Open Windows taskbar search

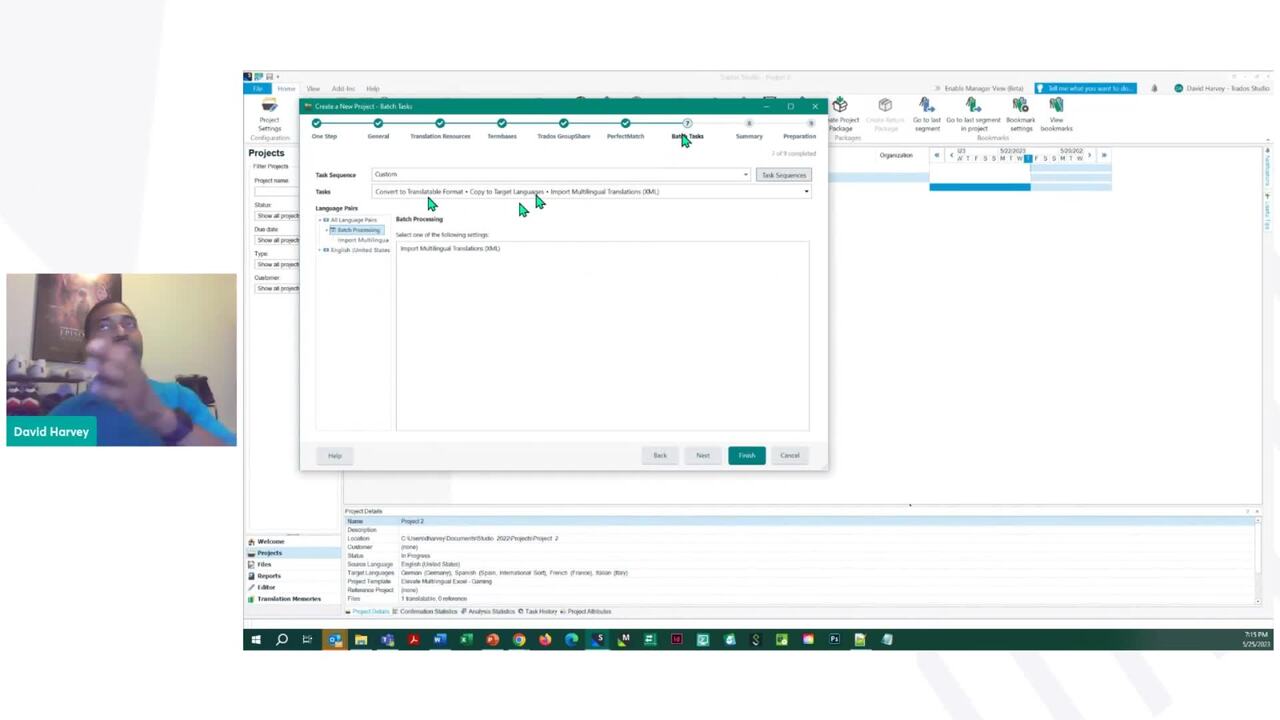(x=282, y=639)
